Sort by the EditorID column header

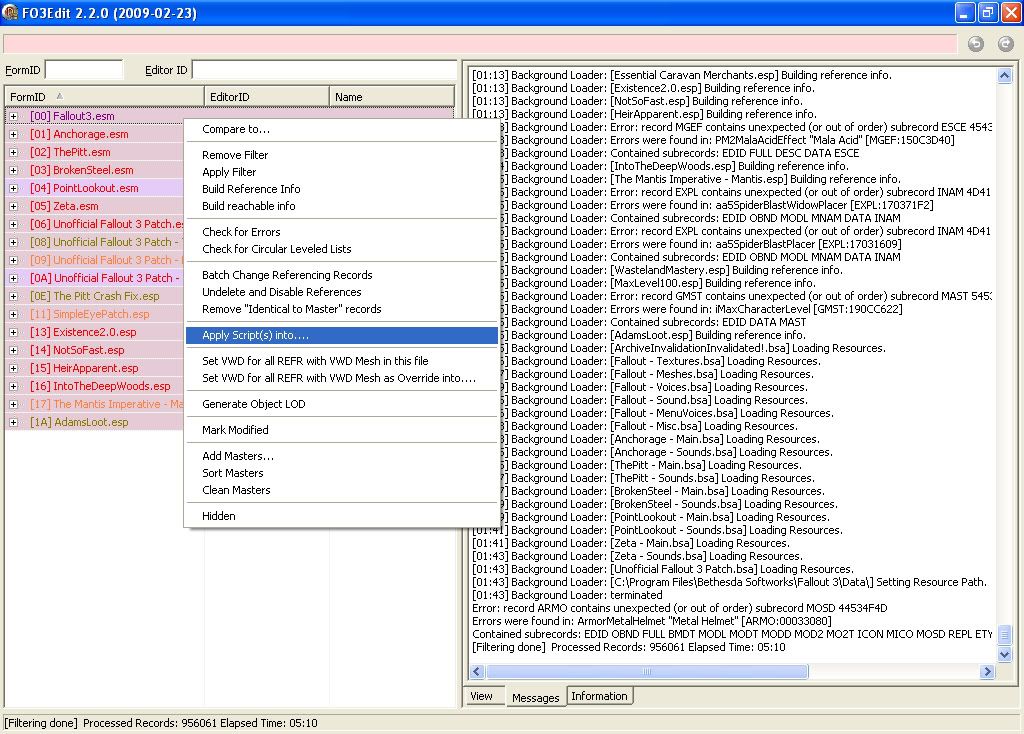click(266, 97)
